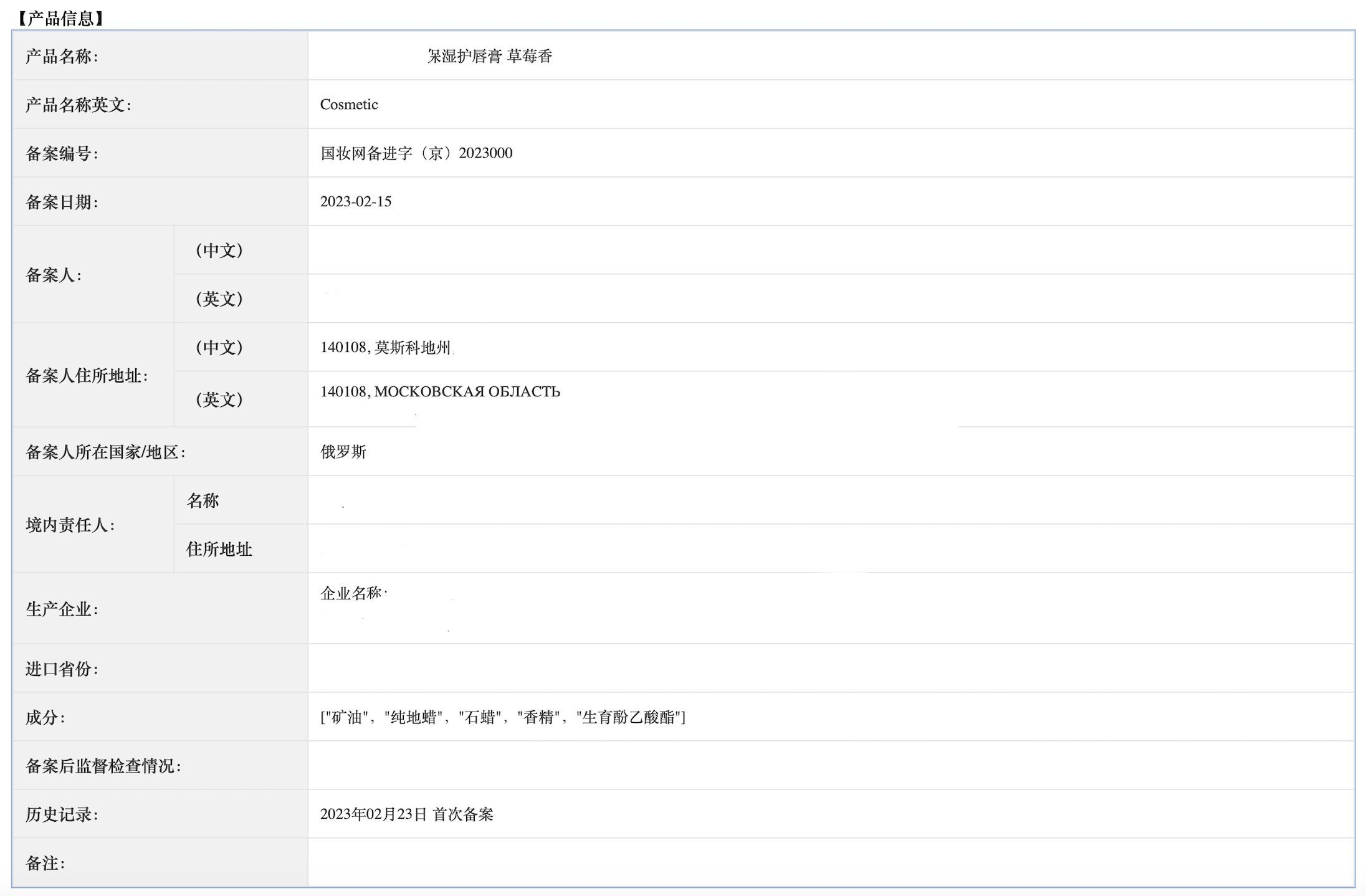Select the 产品名称英文 label
This screenshot has height=896, width=1366.
click(x=79, y=105)
